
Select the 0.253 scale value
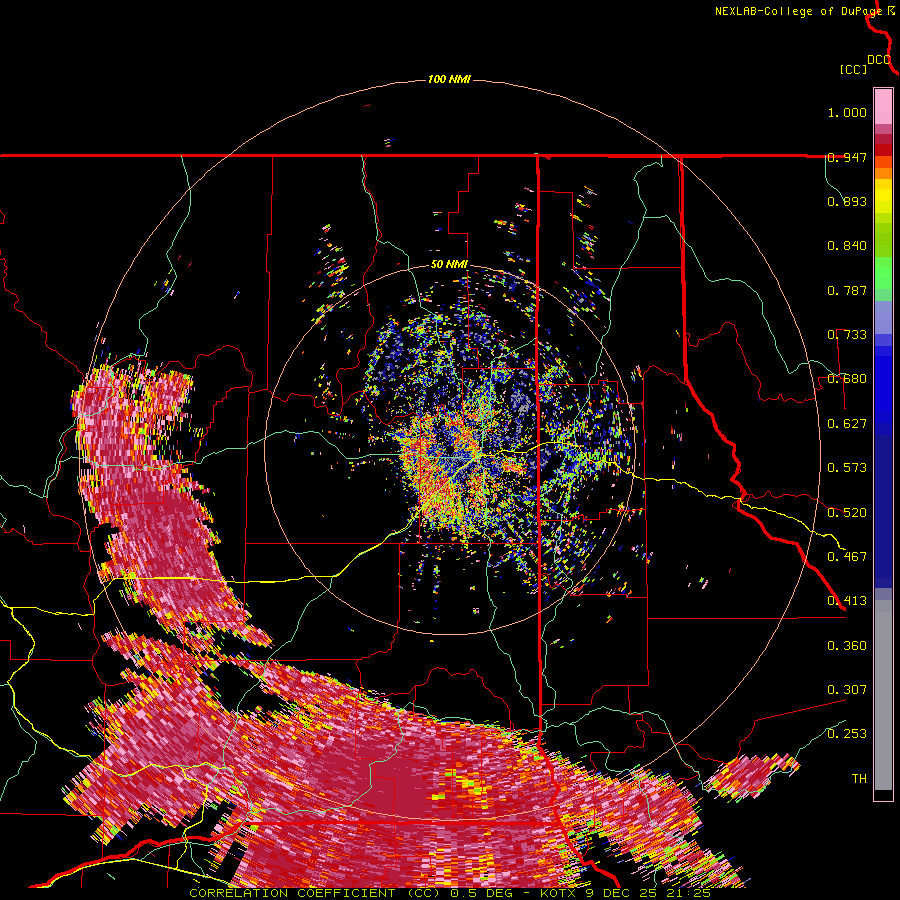click(847, 734)
